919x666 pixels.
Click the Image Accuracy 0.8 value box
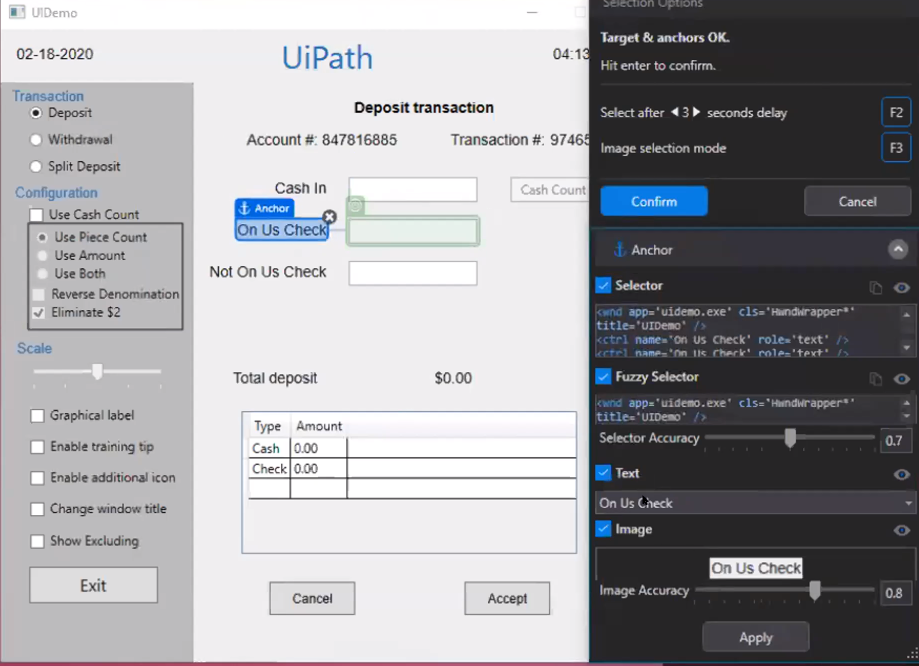(x=894, y=593)
